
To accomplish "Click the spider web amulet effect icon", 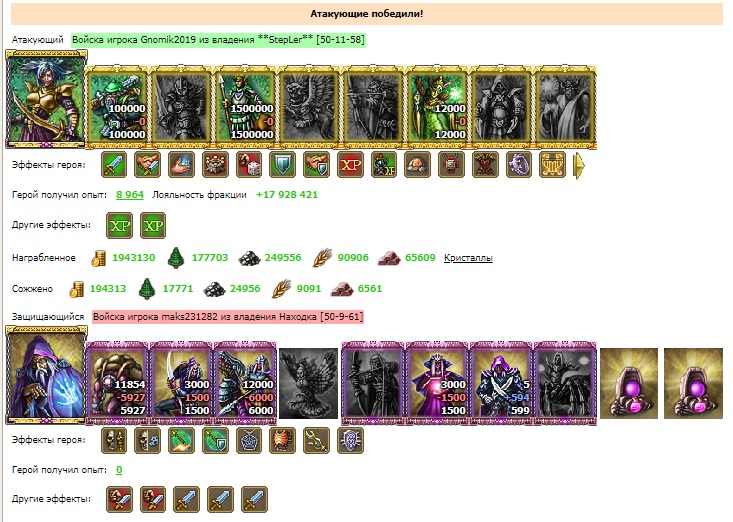I will click(x=249, y=440).
